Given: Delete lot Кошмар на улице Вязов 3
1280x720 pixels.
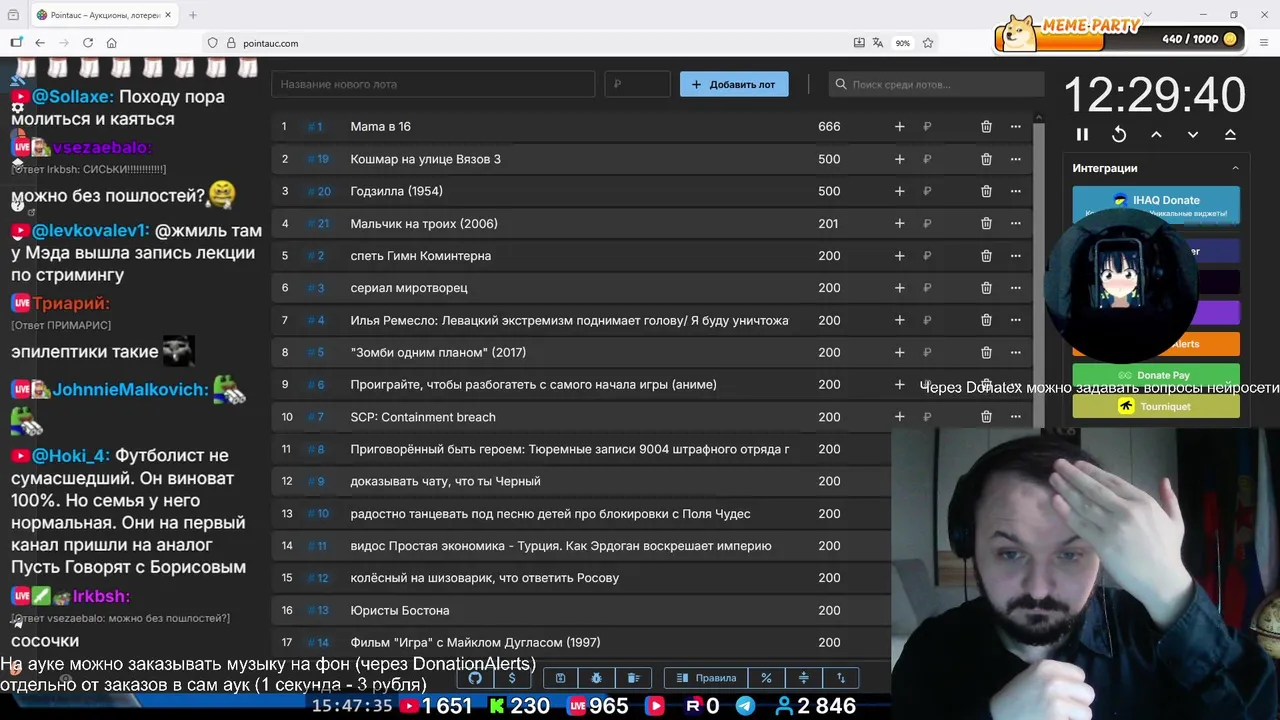Looking at the screenshot, I should coord(986,159).
